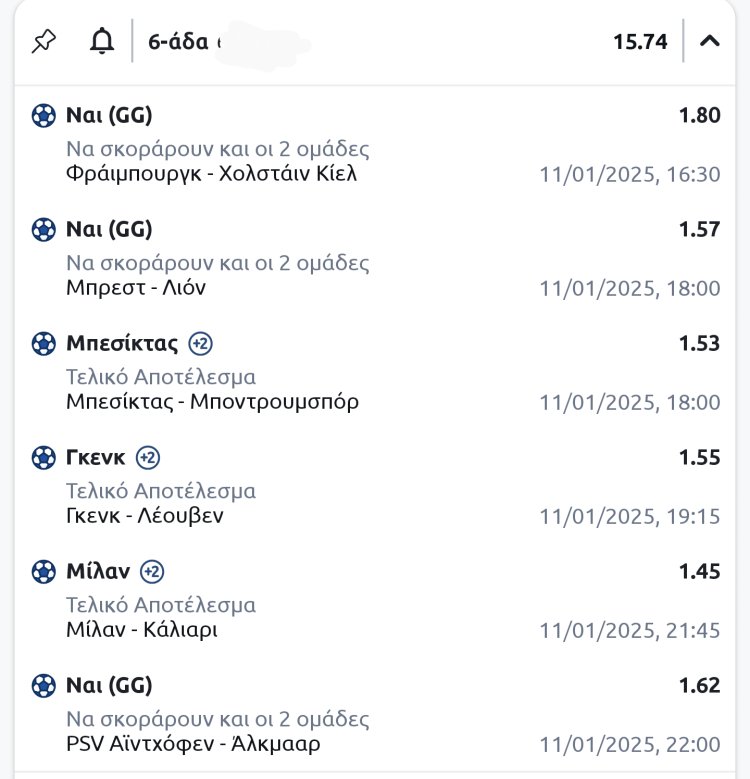Open the Μπεσίκτας - Μποντρουμσπόρ match

212,402
